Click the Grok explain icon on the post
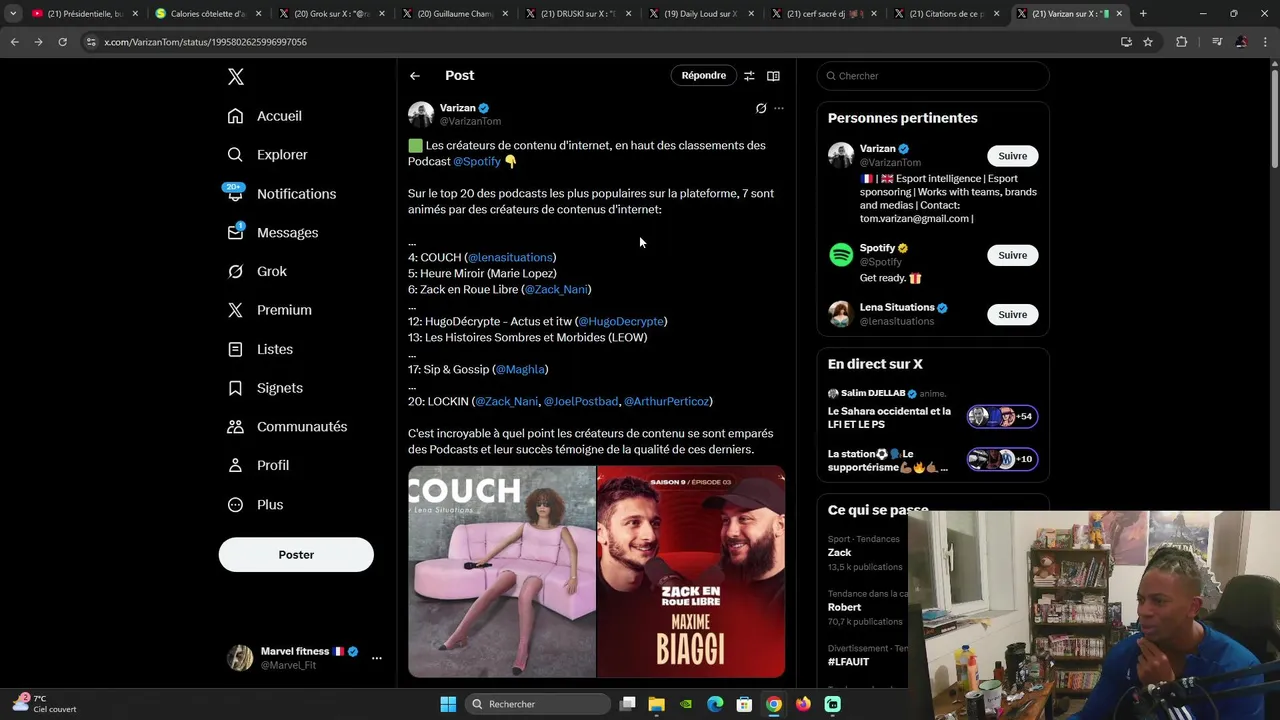This screenshot has height=720, width=1280. coord(761,108)
